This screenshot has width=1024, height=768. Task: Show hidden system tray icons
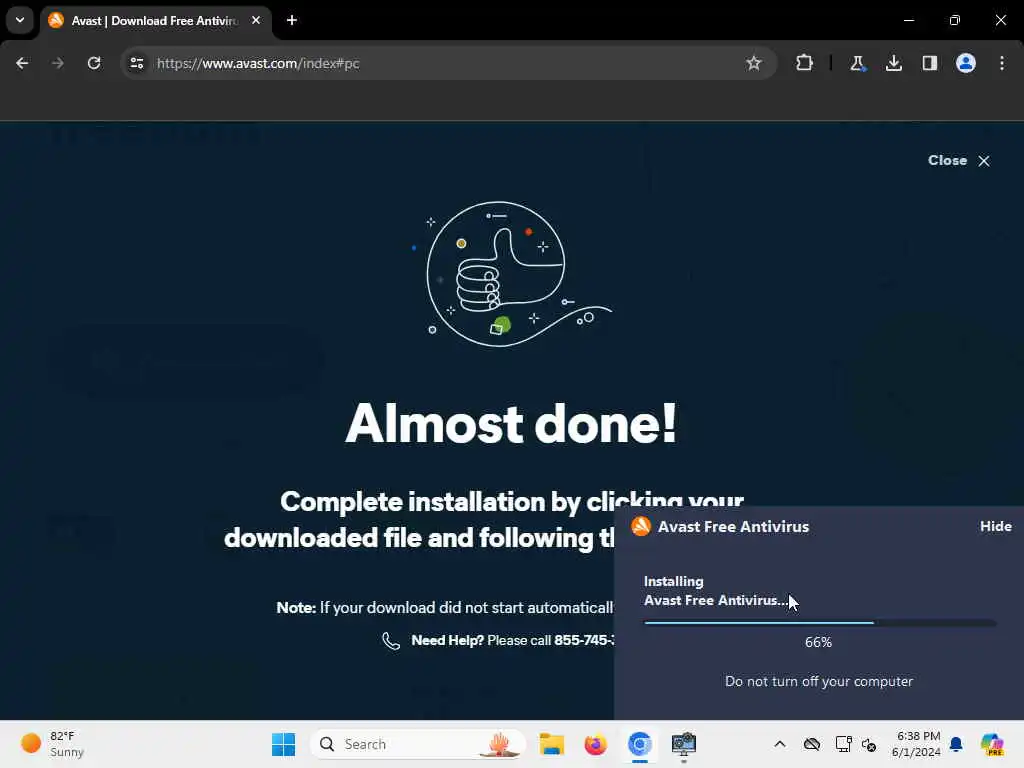point(780,744)
